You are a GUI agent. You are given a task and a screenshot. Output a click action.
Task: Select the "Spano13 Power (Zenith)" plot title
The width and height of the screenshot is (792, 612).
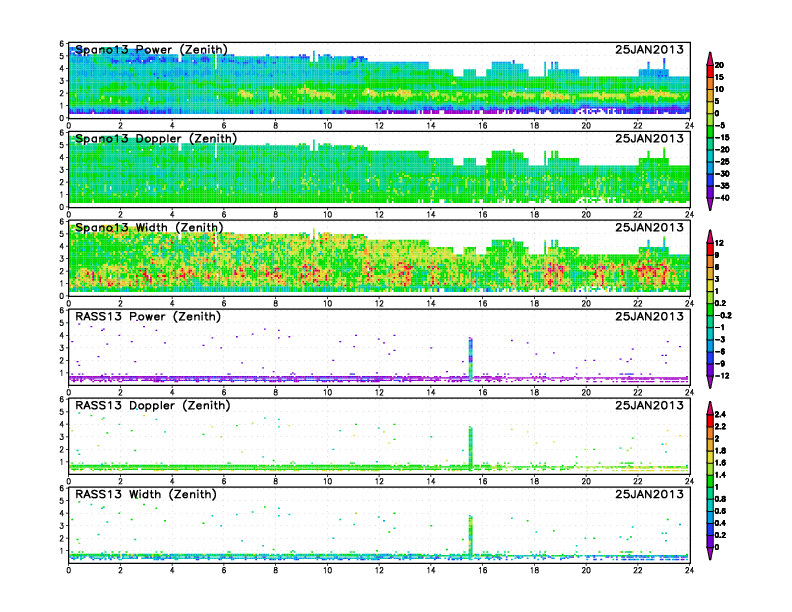click(x=150, y=49)
